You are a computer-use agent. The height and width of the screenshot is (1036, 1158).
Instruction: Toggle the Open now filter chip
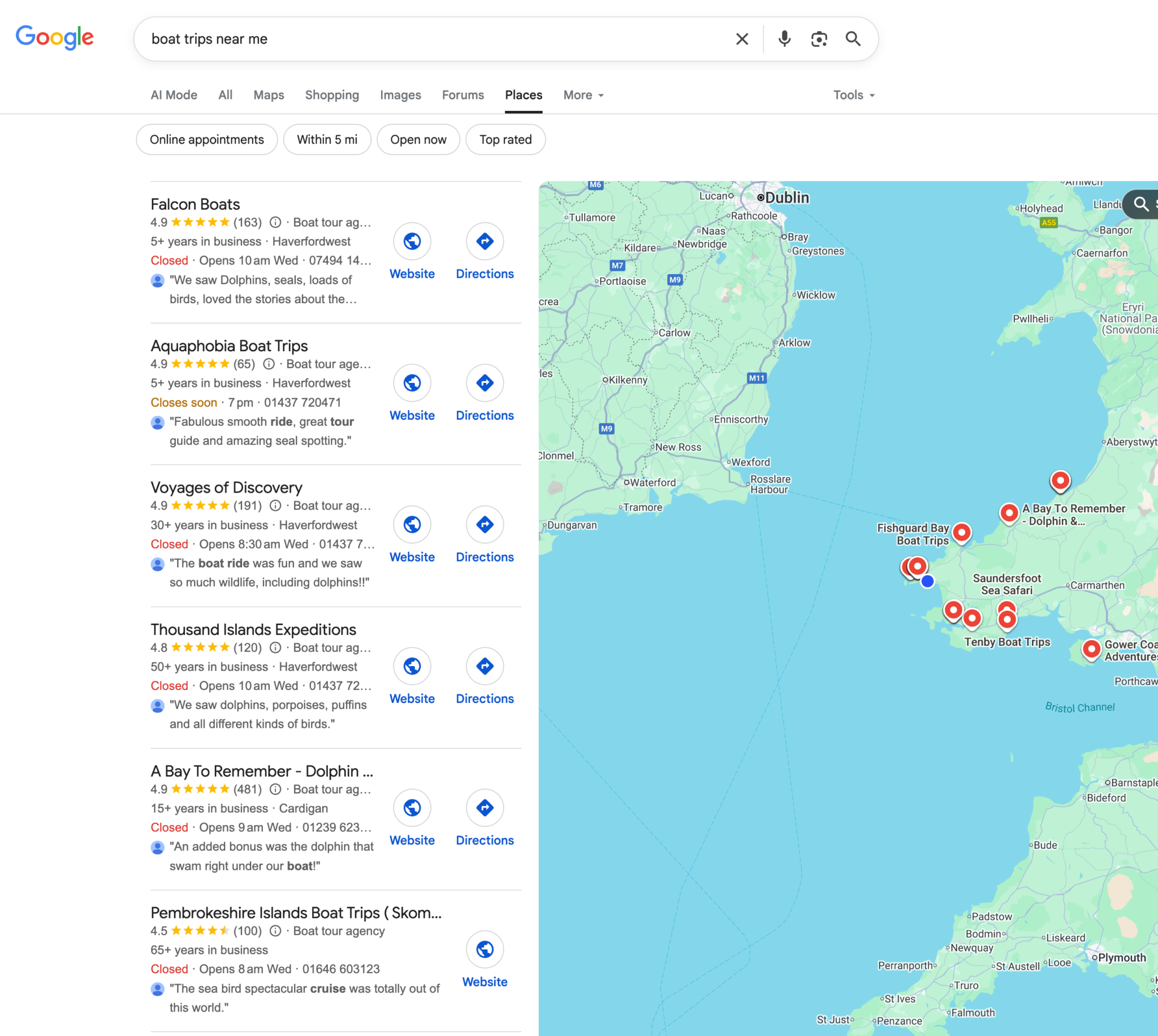[x=418, y=140]
